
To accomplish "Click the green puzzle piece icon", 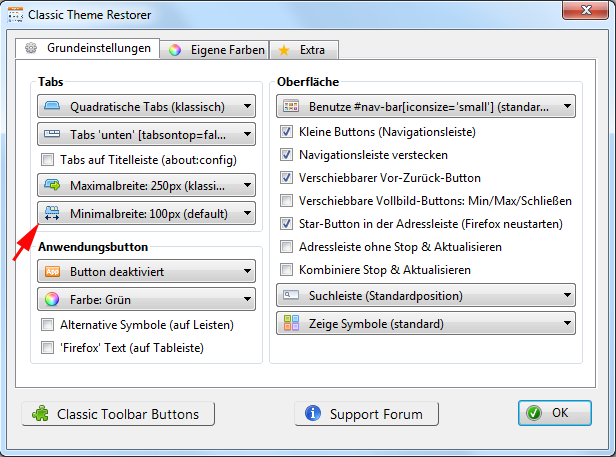I will (x=41, y=414).
